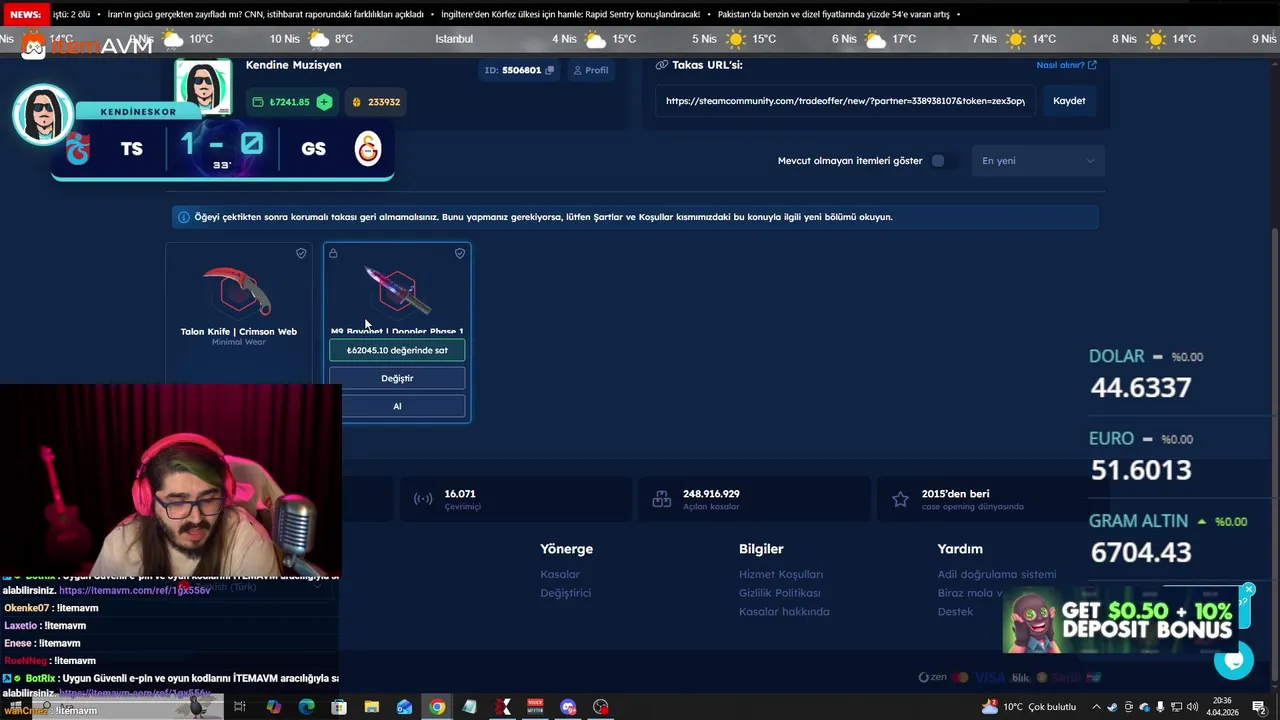1280x720 pixels.
Task: Open the Kasalar footer link
Action: pyautogui.click(x=560, y=575)
